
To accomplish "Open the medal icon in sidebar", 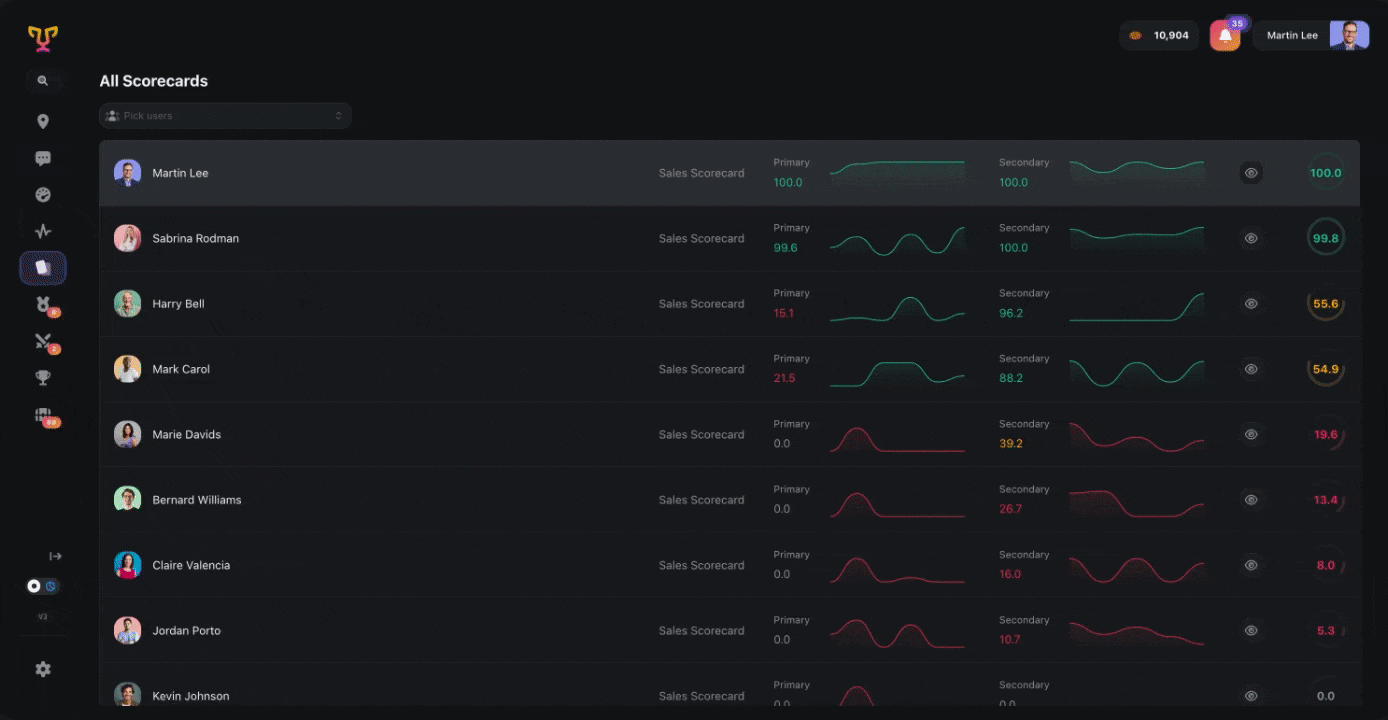I will tap(43, 305).
